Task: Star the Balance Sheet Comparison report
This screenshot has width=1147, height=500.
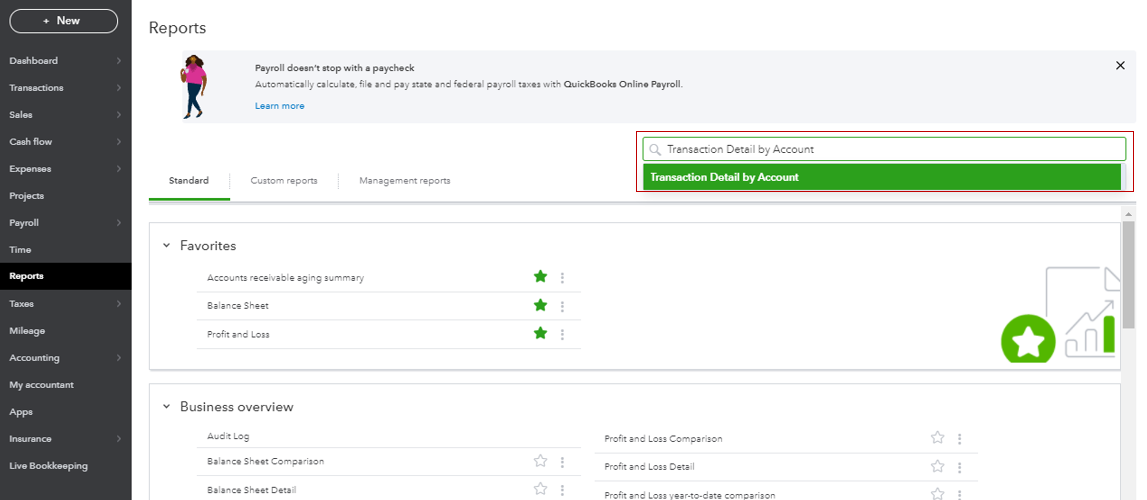Action: pos(541,461)
